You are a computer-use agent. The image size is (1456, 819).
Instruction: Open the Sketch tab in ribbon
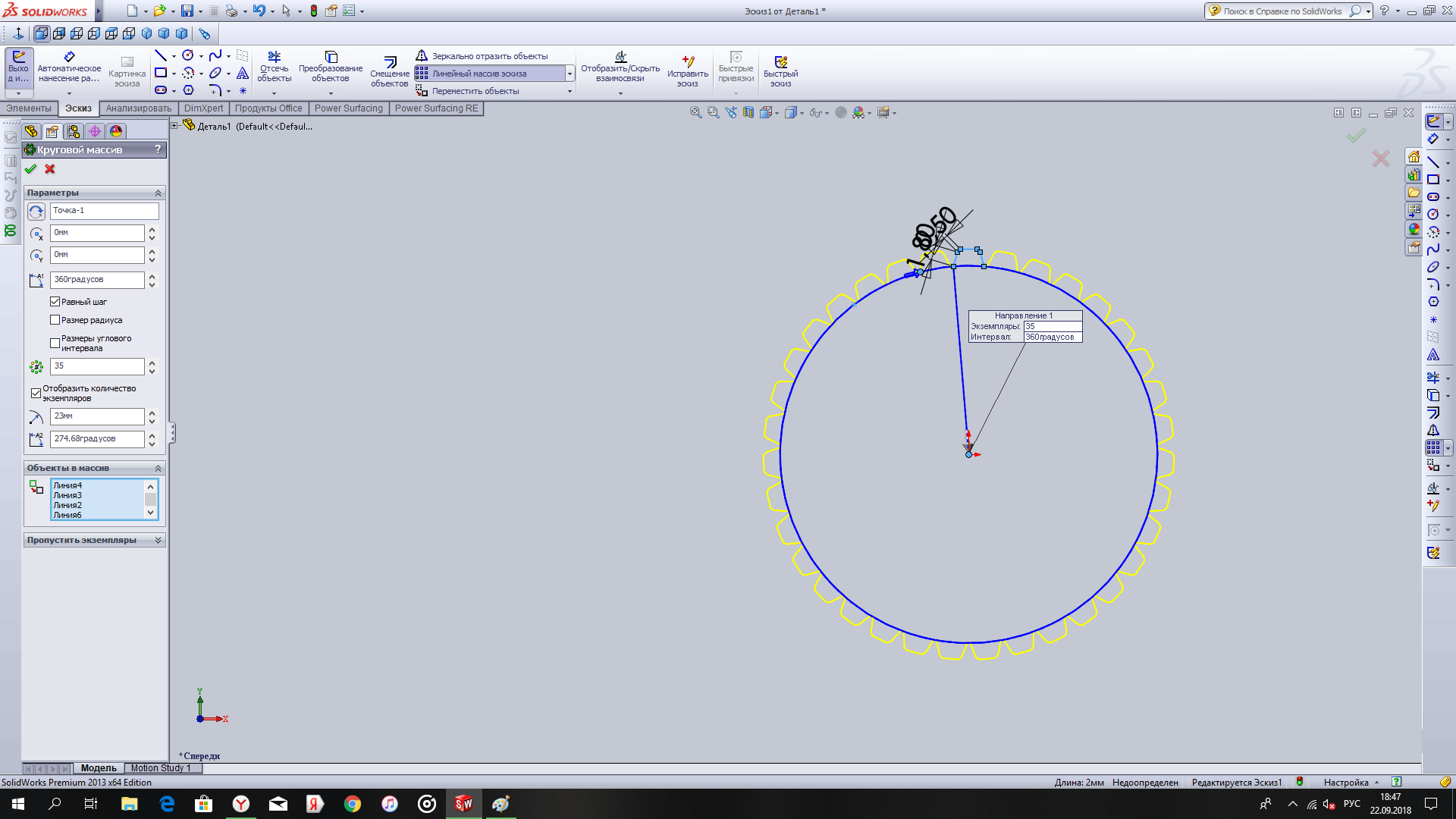78,108
